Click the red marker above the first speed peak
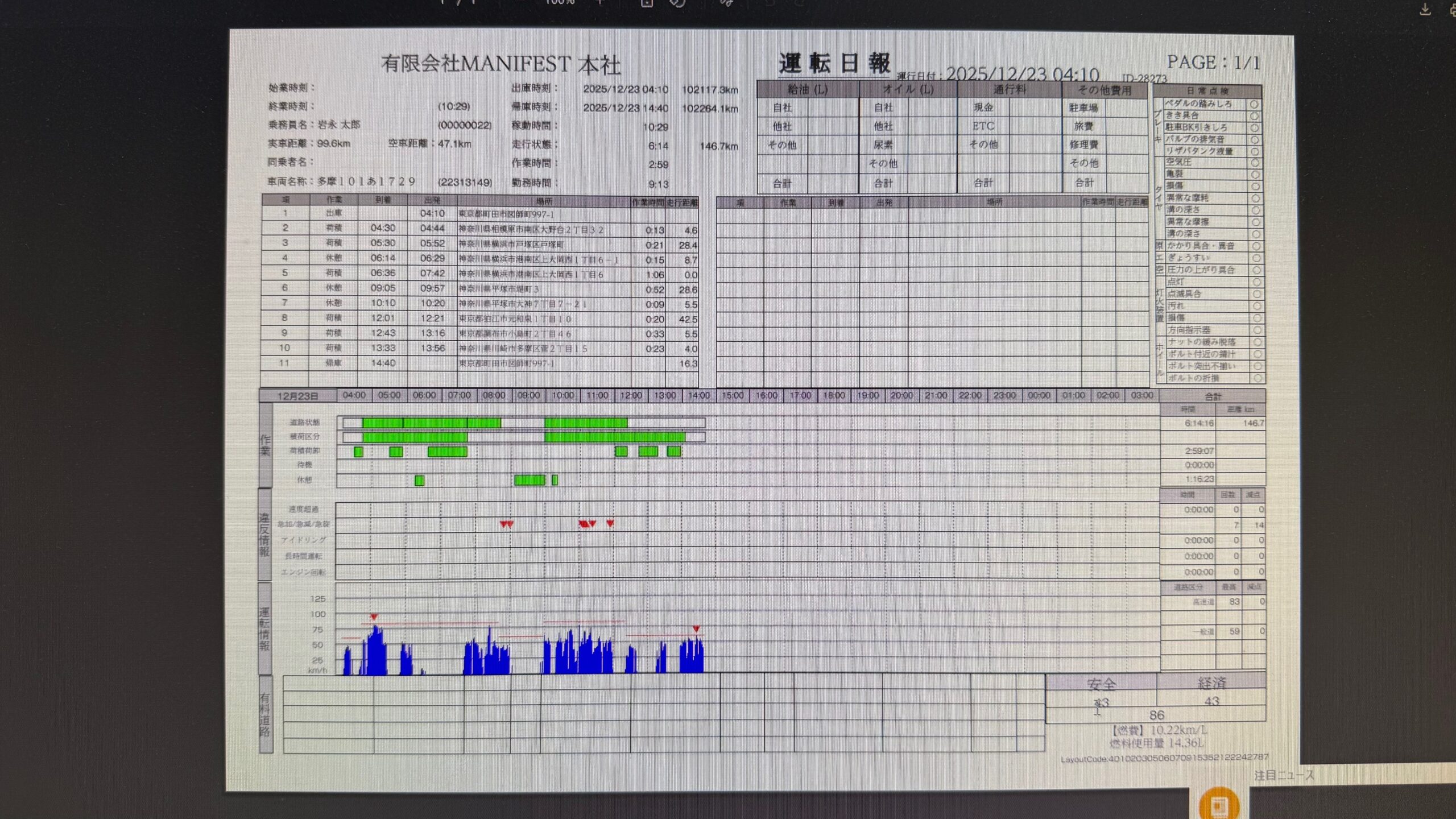Screen dimensions: 1456x819 [374, 617]
